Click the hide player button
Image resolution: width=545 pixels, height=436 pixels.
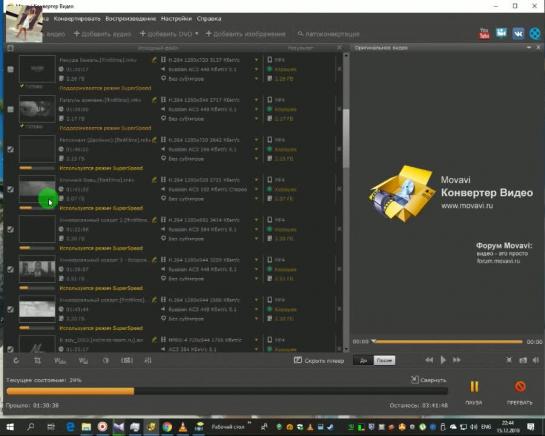click(319, 361)
